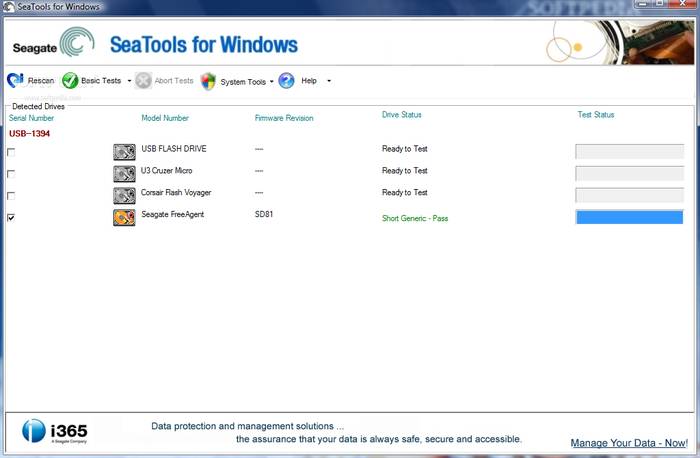Open the System Tools menu label
The image size is (700, 458).
243,82
